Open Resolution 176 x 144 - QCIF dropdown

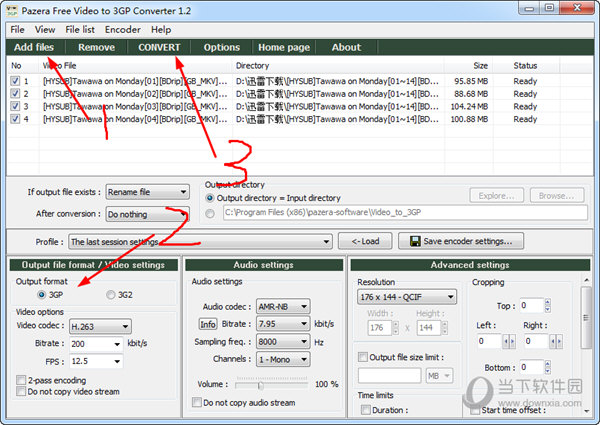407,297
